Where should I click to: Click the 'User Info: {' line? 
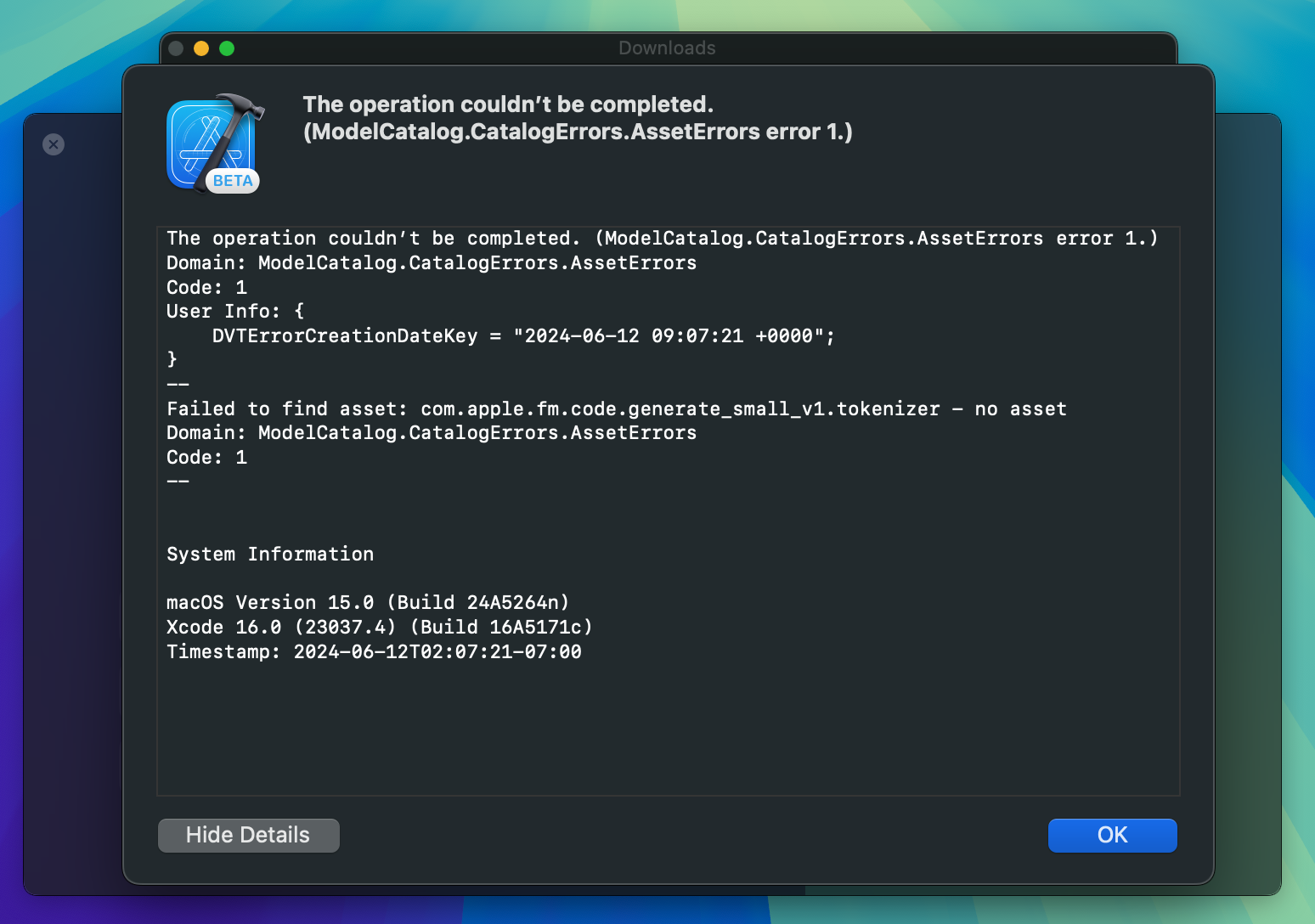pos(235,312)
